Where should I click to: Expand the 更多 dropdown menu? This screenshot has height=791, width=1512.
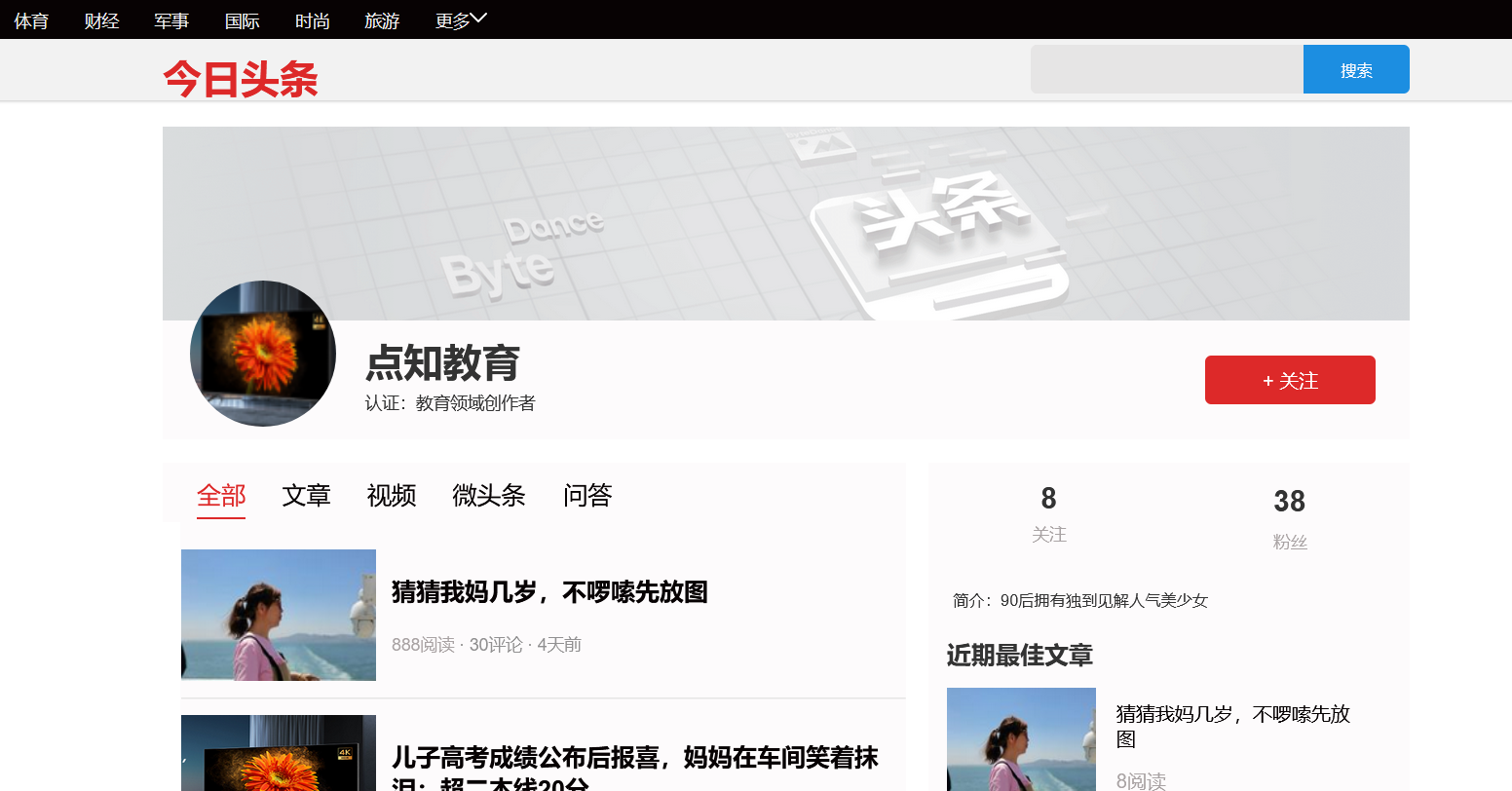[461, 20]
